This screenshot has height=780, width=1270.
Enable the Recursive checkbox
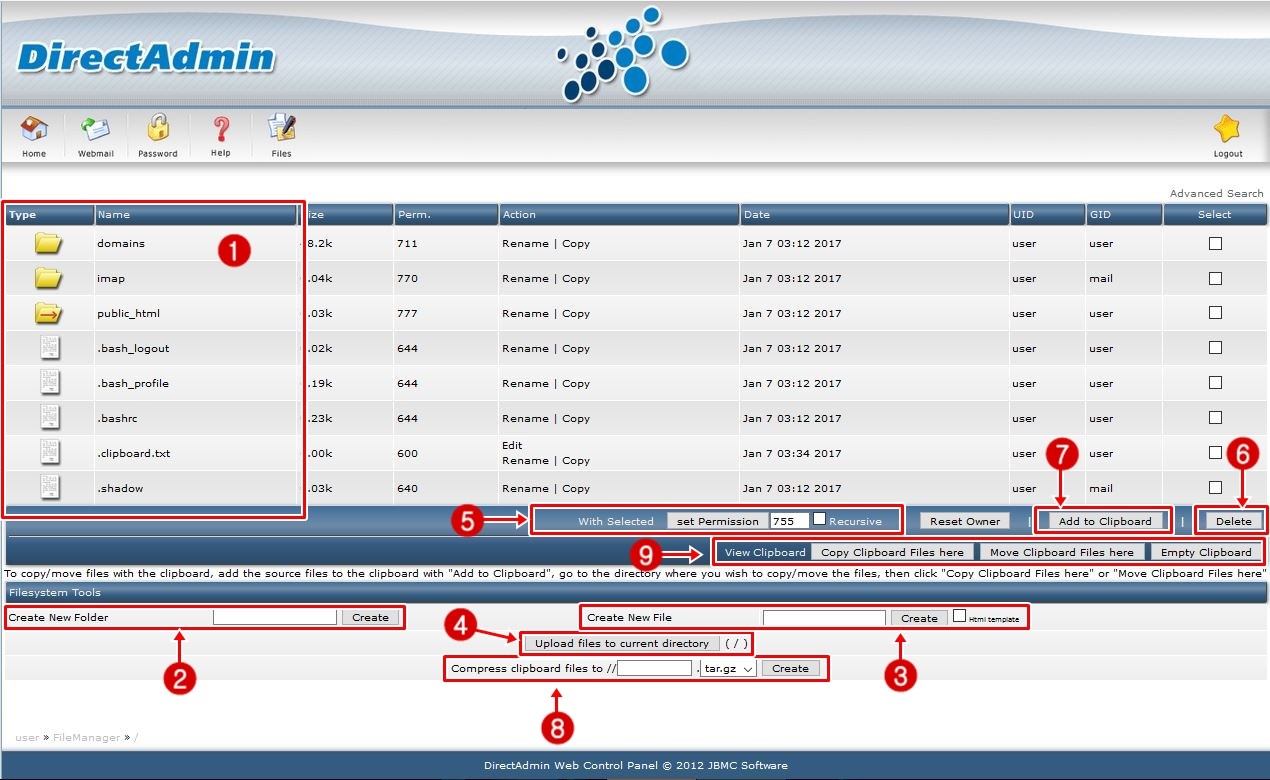pos(819,519)
